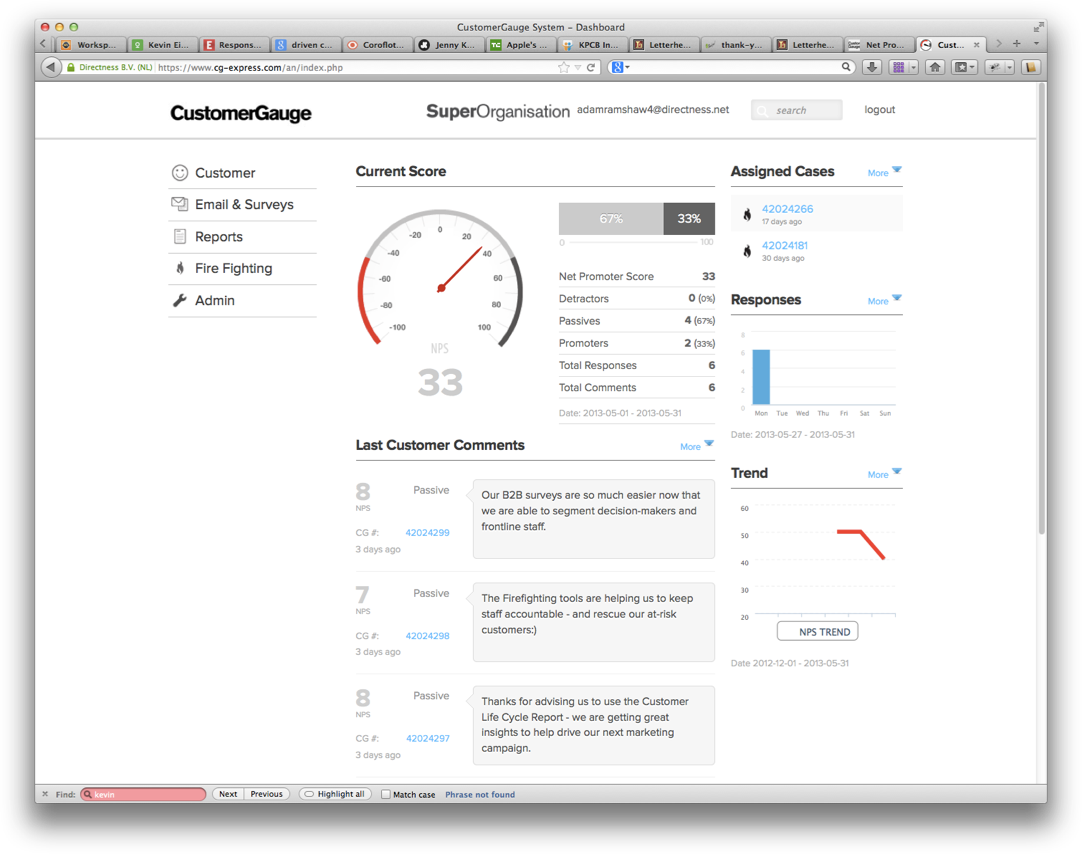1082x854 pixels.
Task: Click the Customer smiley face icon
Action: coord(180,173)
